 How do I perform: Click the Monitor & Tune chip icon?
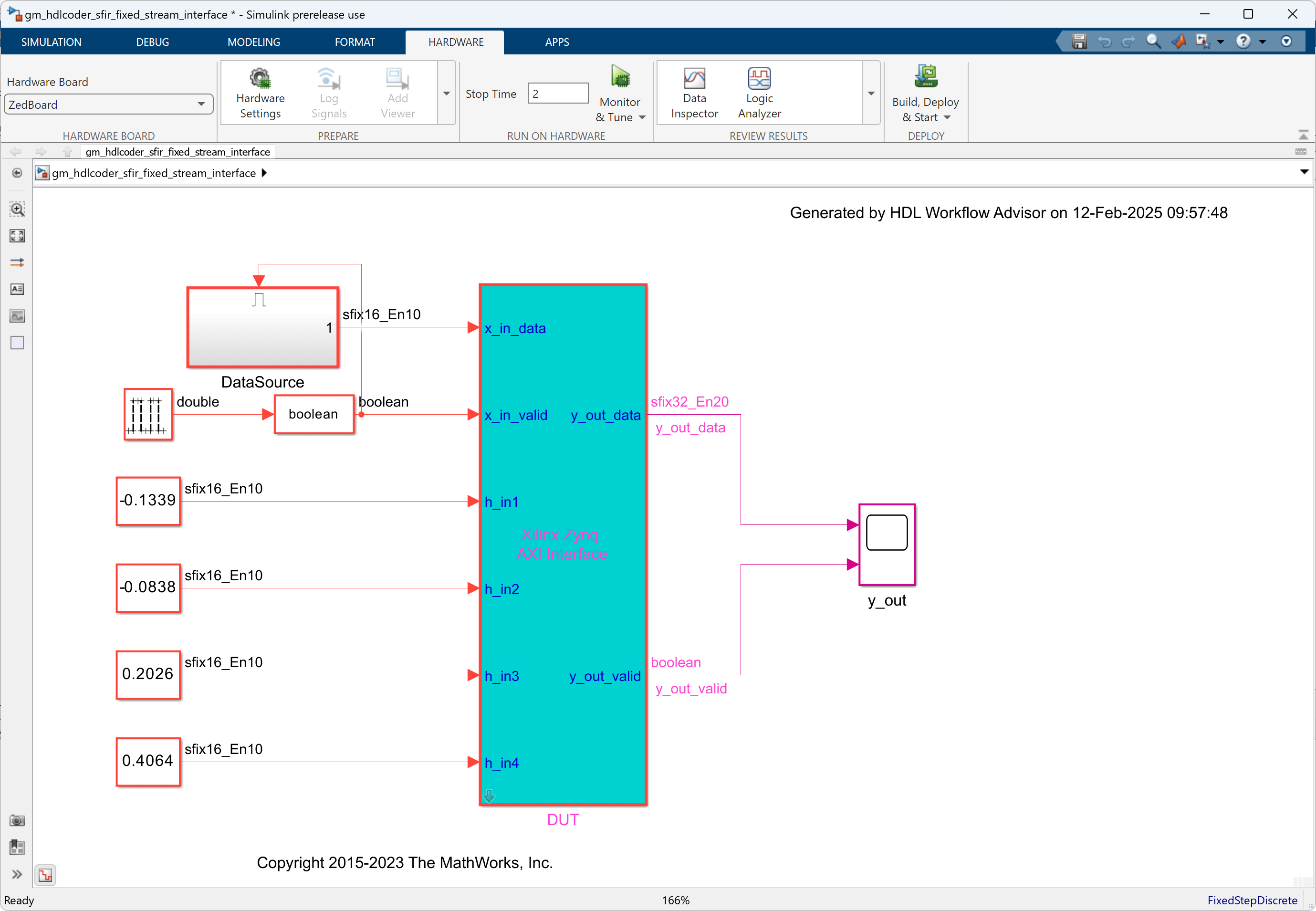click(x=620, y=77)
